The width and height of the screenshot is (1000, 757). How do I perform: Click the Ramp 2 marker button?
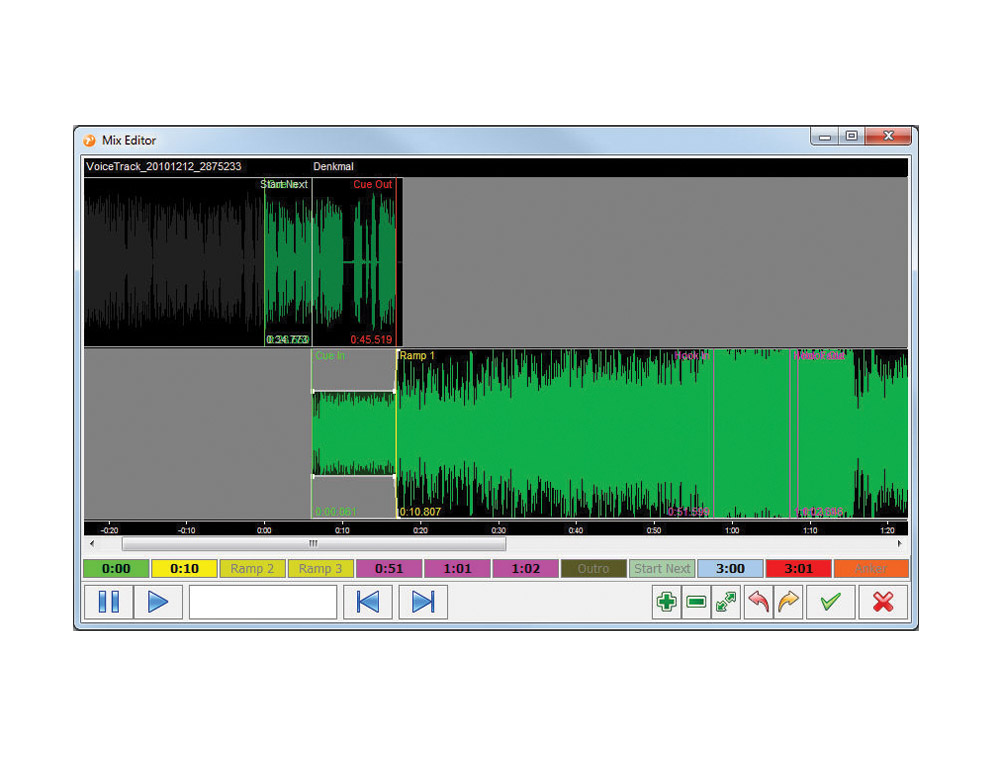tap(252, 569)
